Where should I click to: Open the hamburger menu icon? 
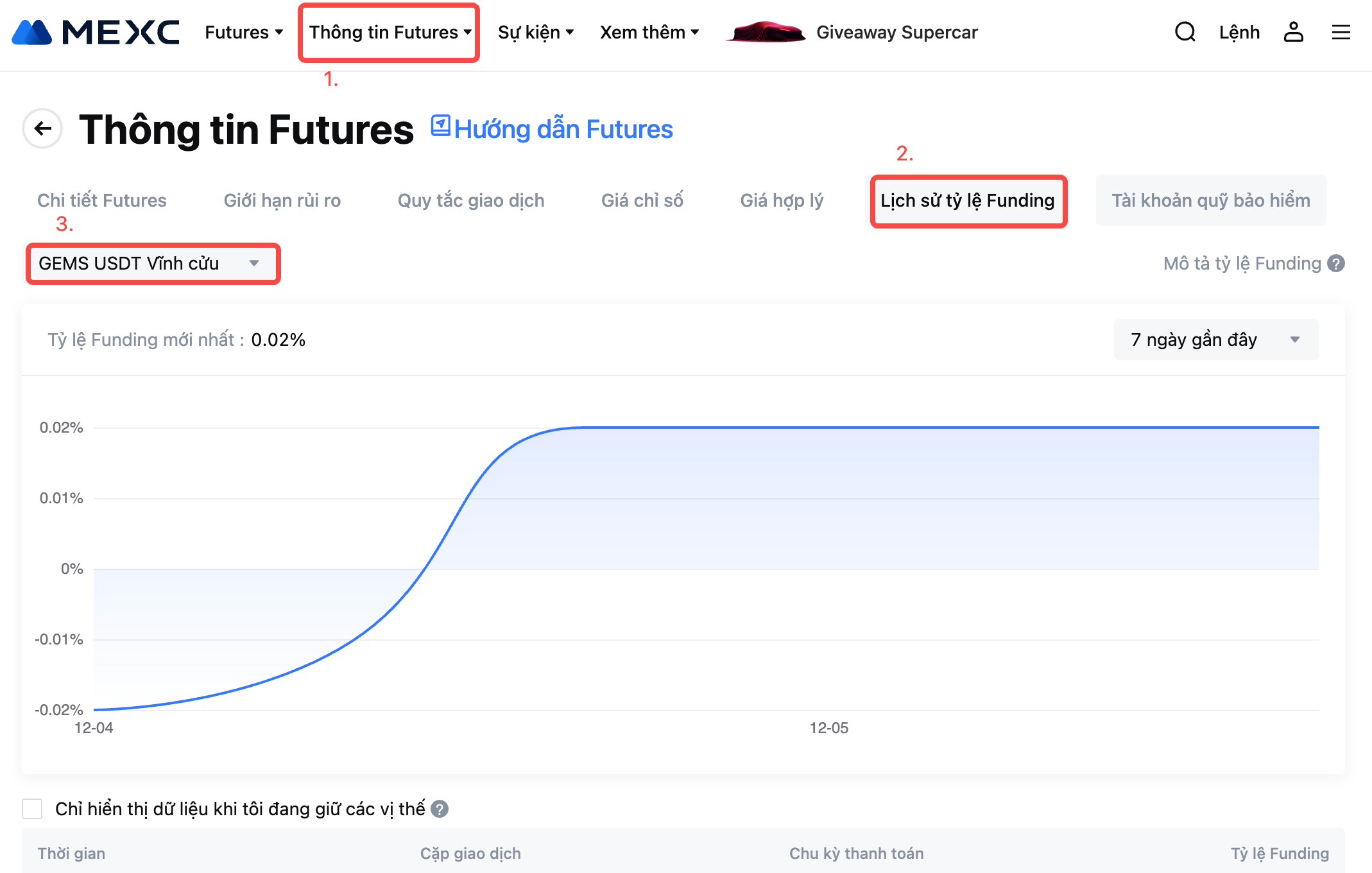(1341, 32)
